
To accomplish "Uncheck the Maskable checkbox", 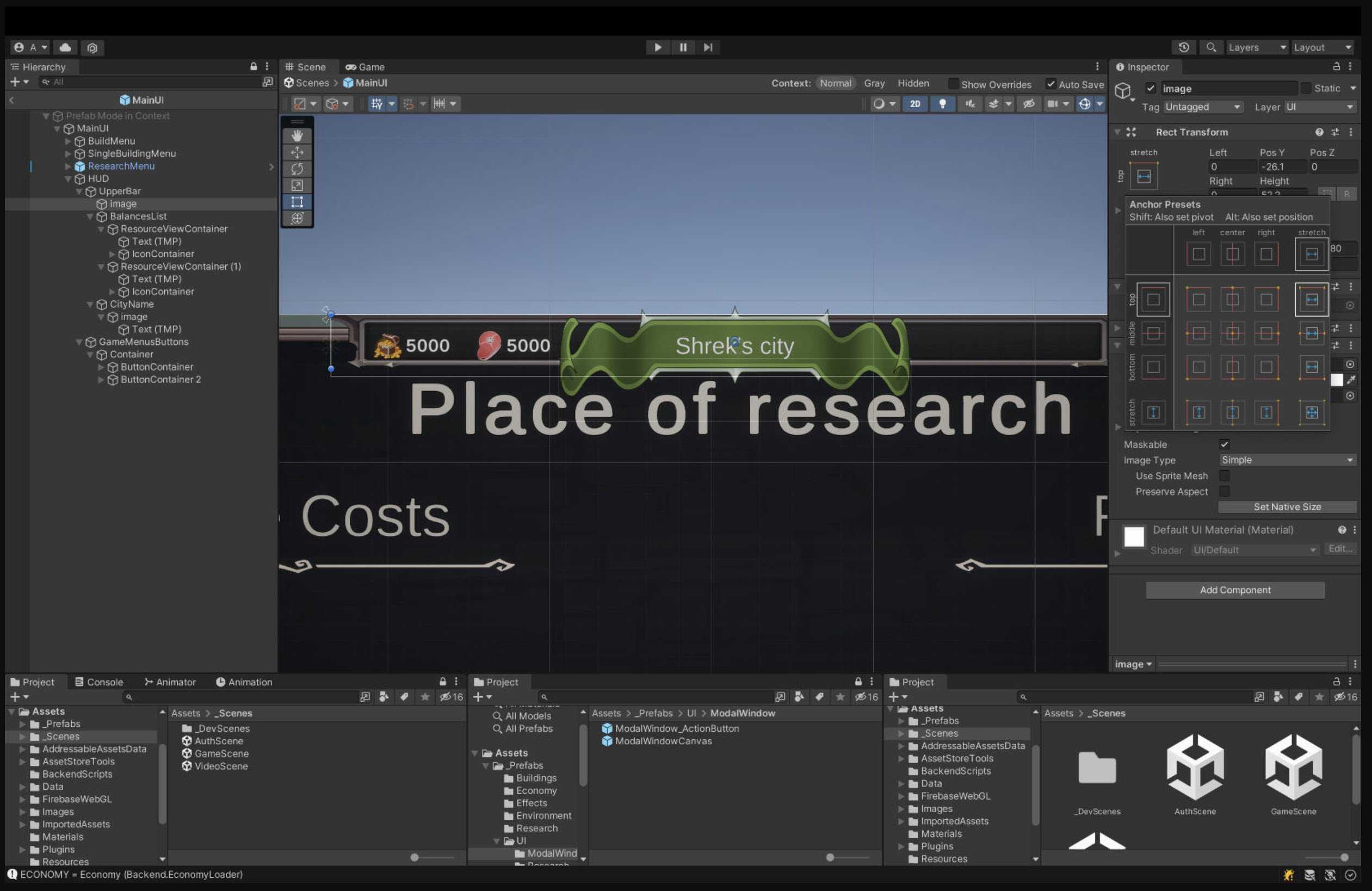I will pos(1224,444).
